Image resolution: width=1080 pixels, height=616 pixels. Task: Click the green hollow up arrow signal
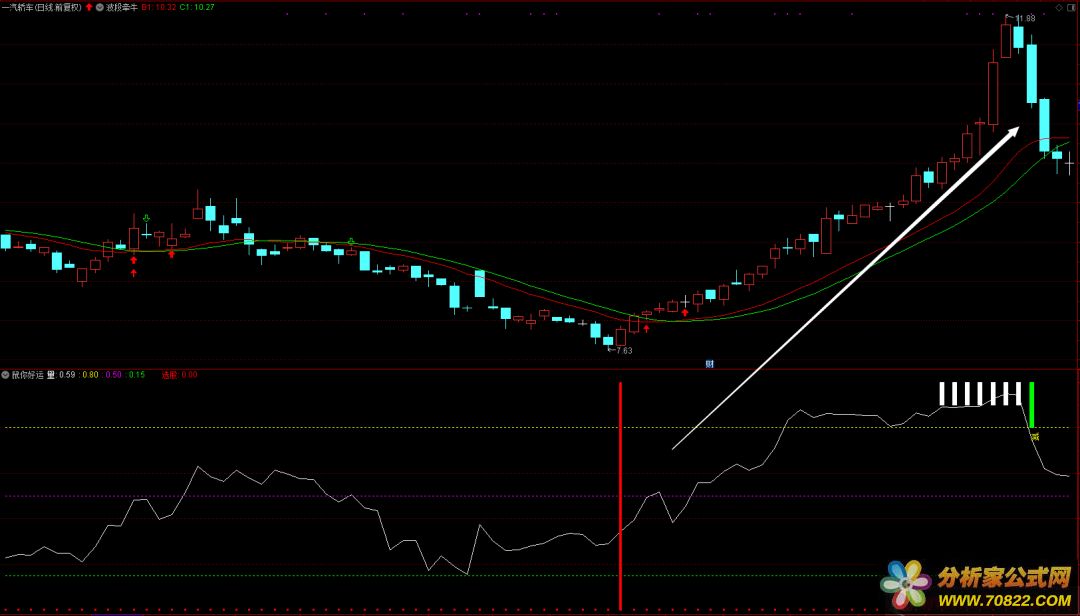[147, 218]
